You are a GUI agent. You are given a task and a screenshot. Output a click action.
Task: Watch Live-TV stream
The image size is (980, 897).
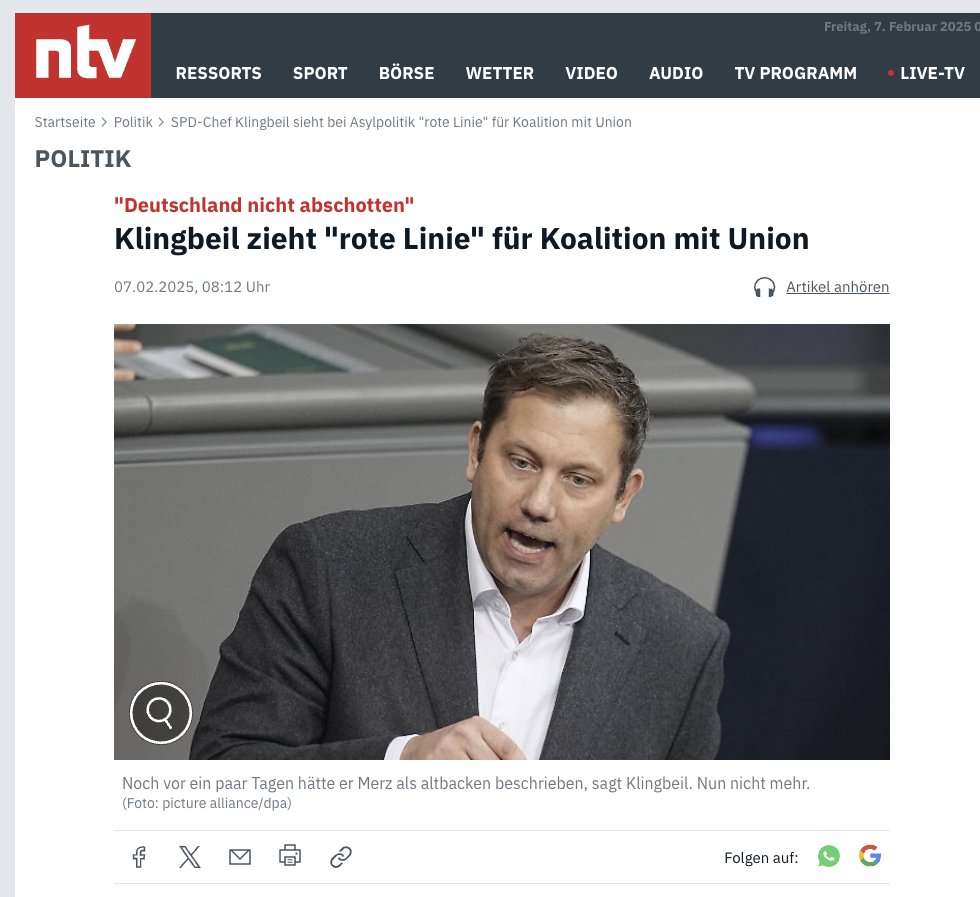click(x=926, y=73)
